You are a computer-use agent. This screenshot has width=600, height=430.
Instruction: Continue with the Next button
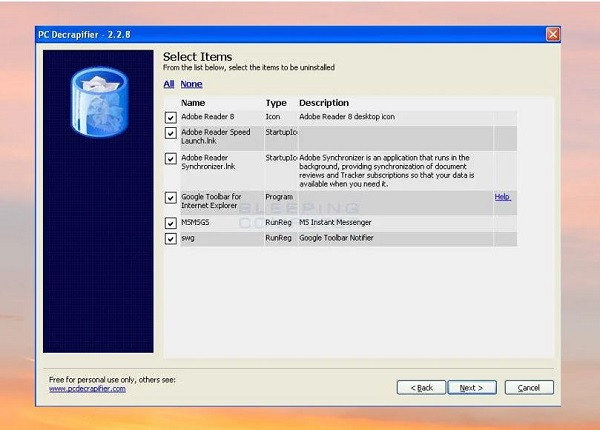point(472,388)
